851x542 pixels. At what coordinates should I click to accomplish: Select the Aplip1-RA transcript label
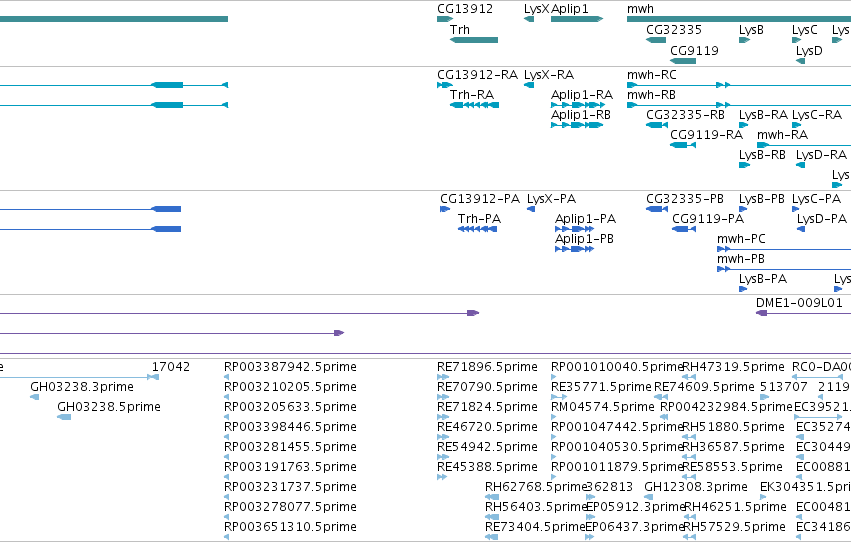pyautogui.click(x=581, y=95)
